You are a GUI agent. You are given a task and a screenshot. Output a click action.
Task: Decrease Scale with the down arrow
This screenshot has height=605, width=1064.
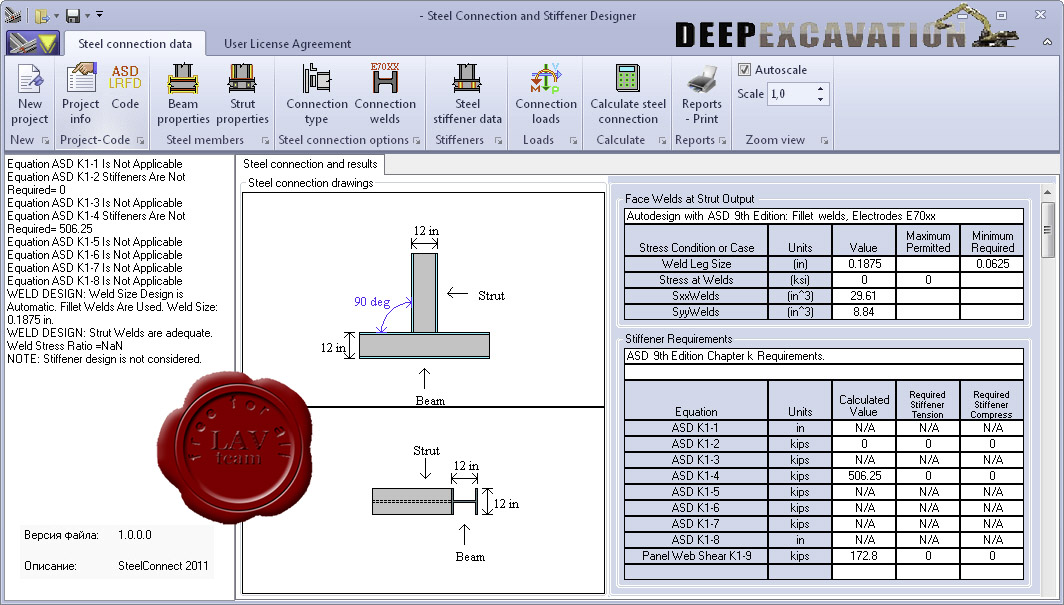tap(821, 99)
